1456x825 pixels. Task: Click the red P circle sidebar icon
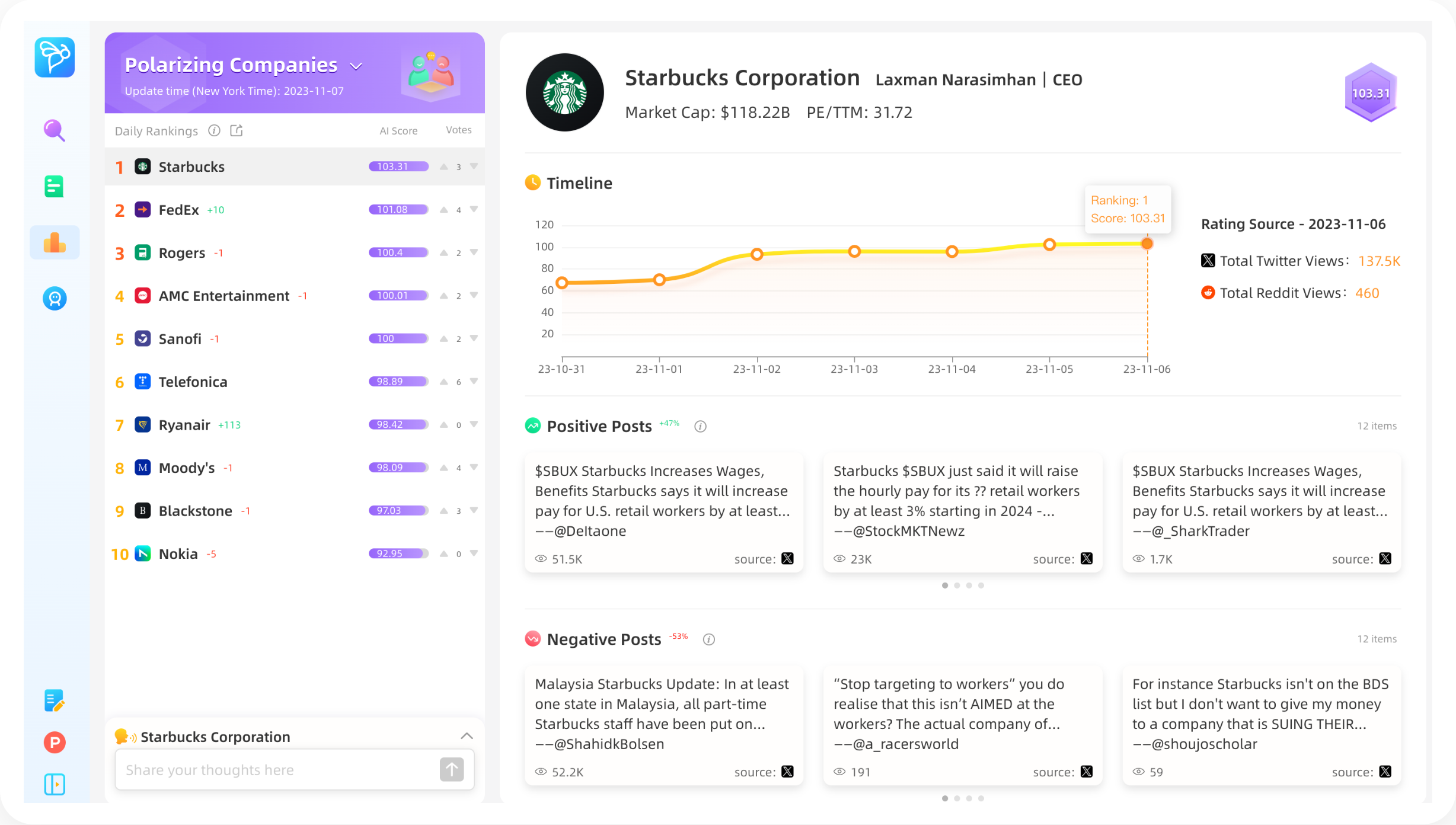point(55,742)
